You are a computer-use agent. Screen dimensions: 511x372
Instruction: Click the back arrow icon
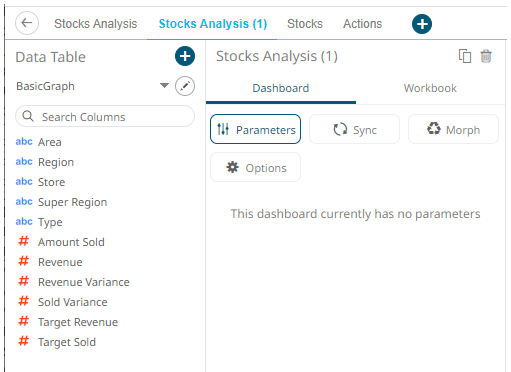click(x=27, y=23)
